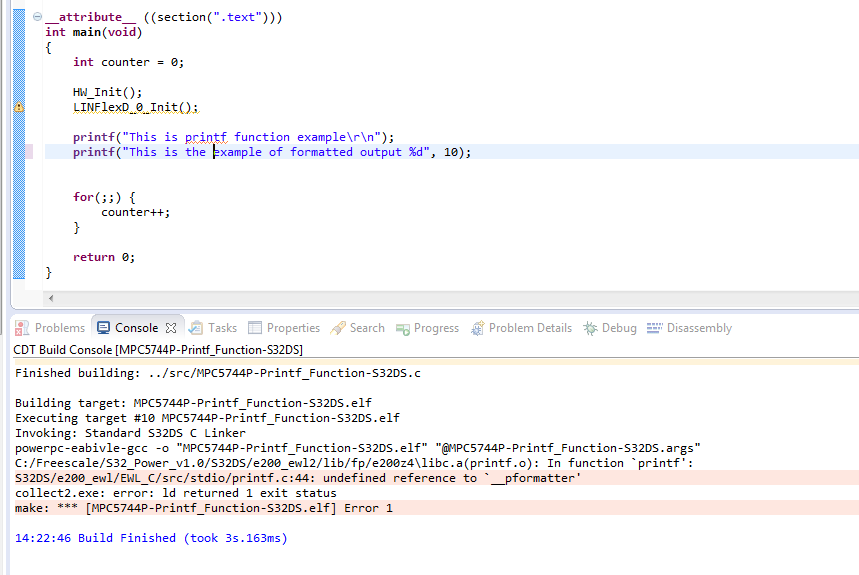Click the __attribute__ section declaration line
The image size is (859, 575).
pyautogui.click(x=164, y=18)
